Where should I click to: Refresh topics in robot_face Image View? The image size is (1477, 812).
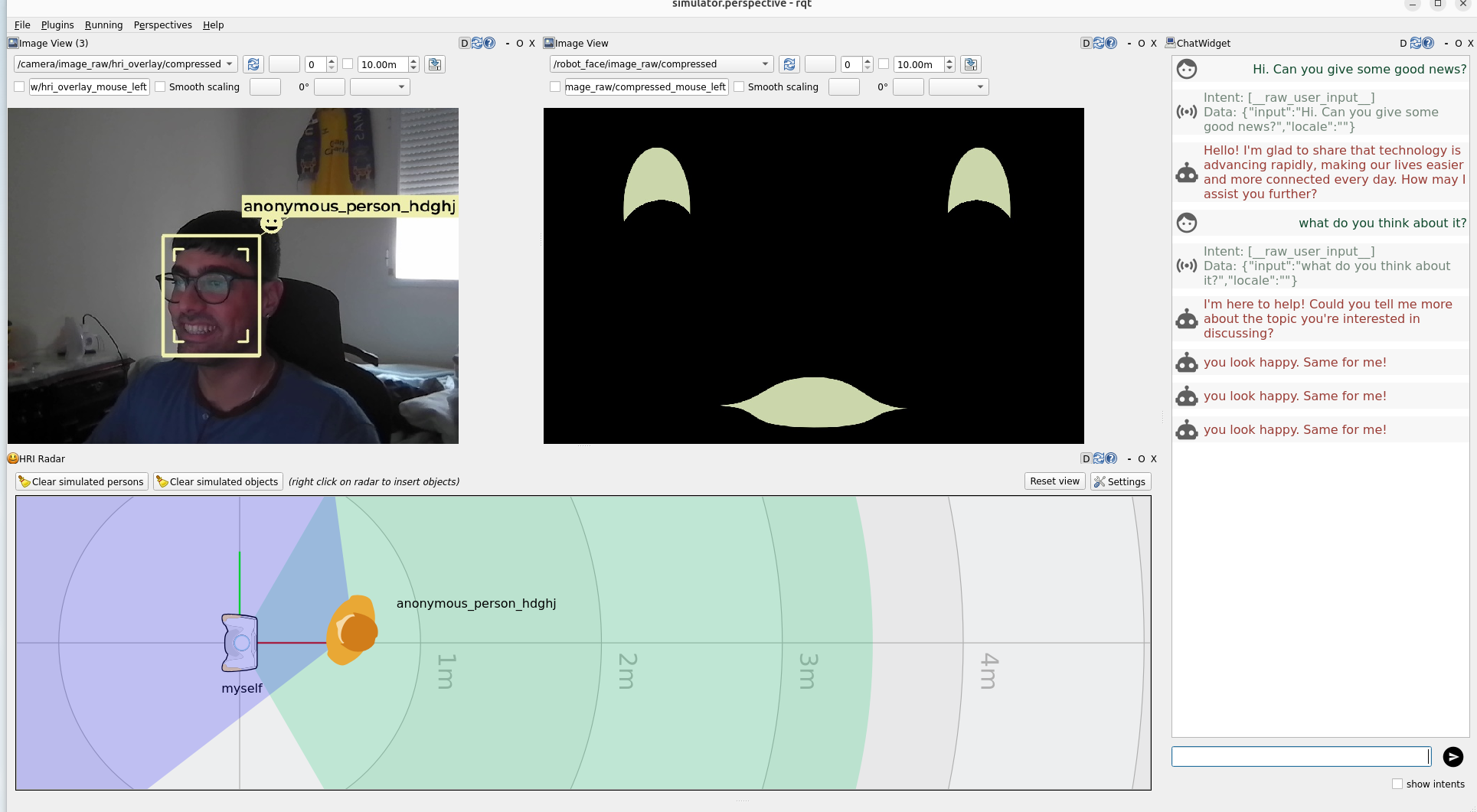click(x=789, y=64)
